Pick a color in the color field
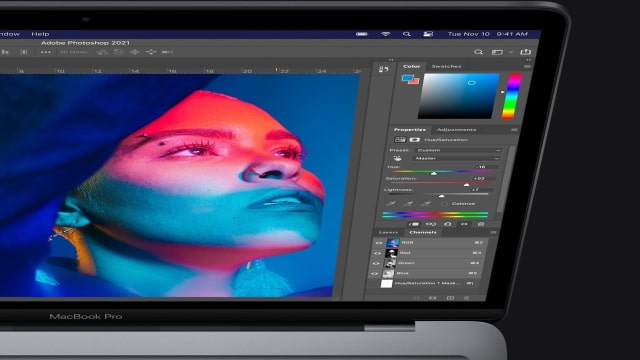The image size is (640, 360). (458, 96)
